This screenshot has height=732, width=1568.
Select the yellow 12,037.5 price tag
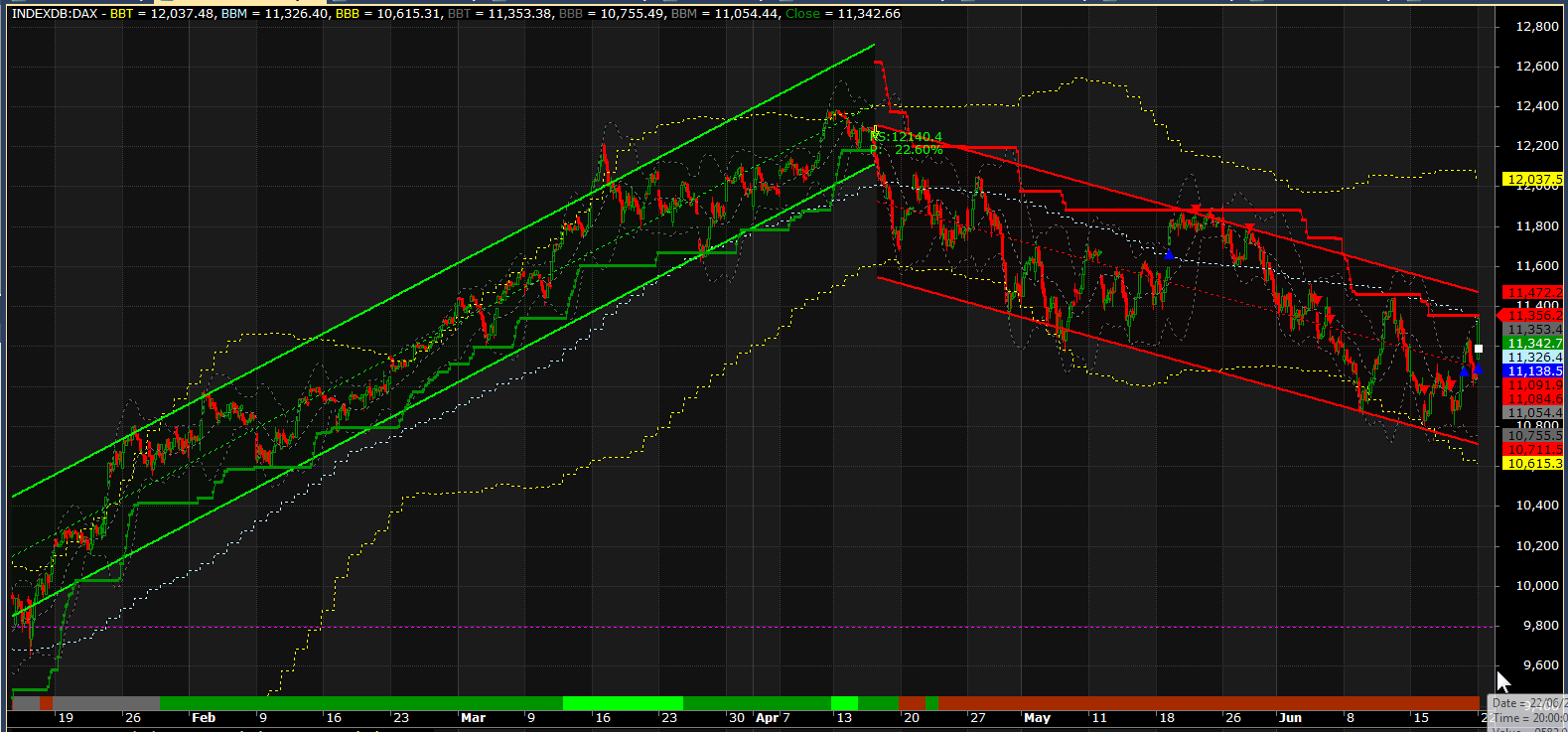tap(1534, 180)
